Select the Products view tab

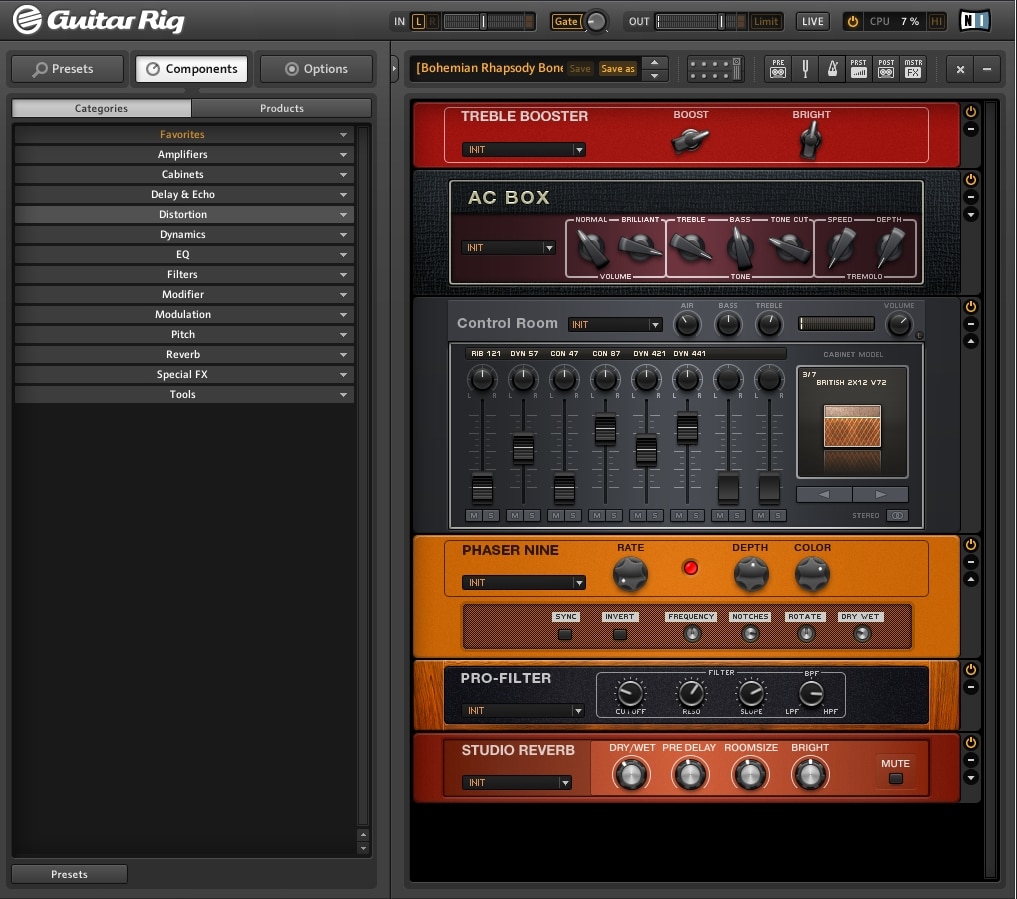(x=281, y=108)
